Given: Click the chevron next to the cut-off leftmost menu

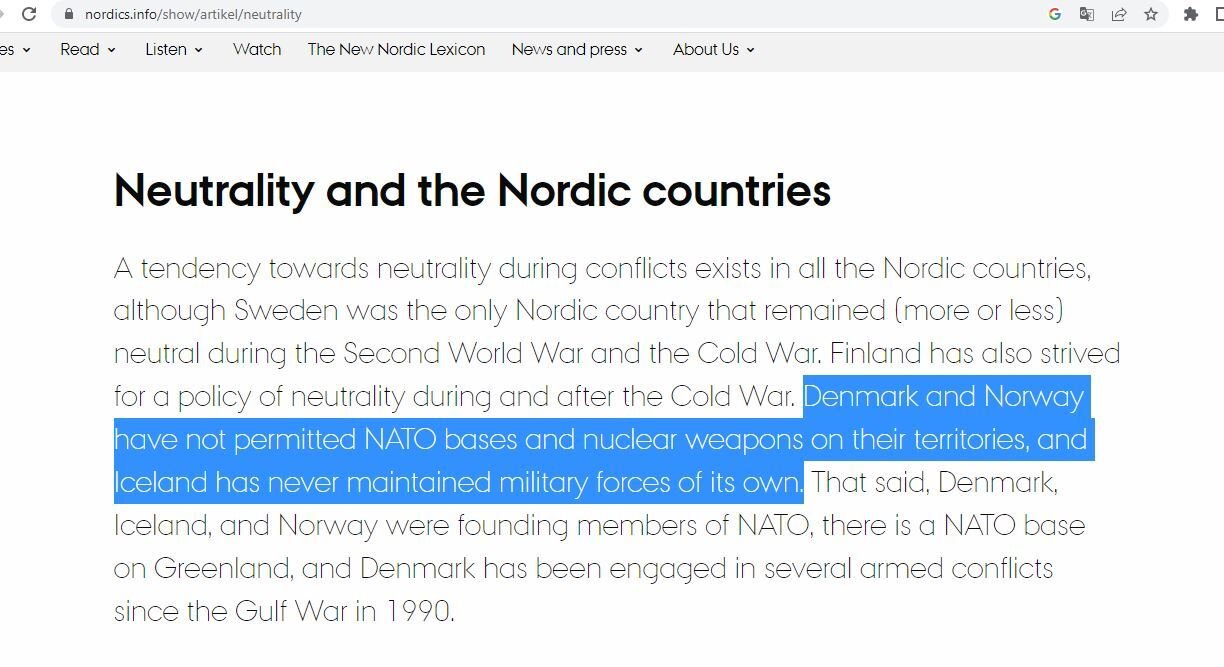Looking at the screenshot, I should click(26, 49).
